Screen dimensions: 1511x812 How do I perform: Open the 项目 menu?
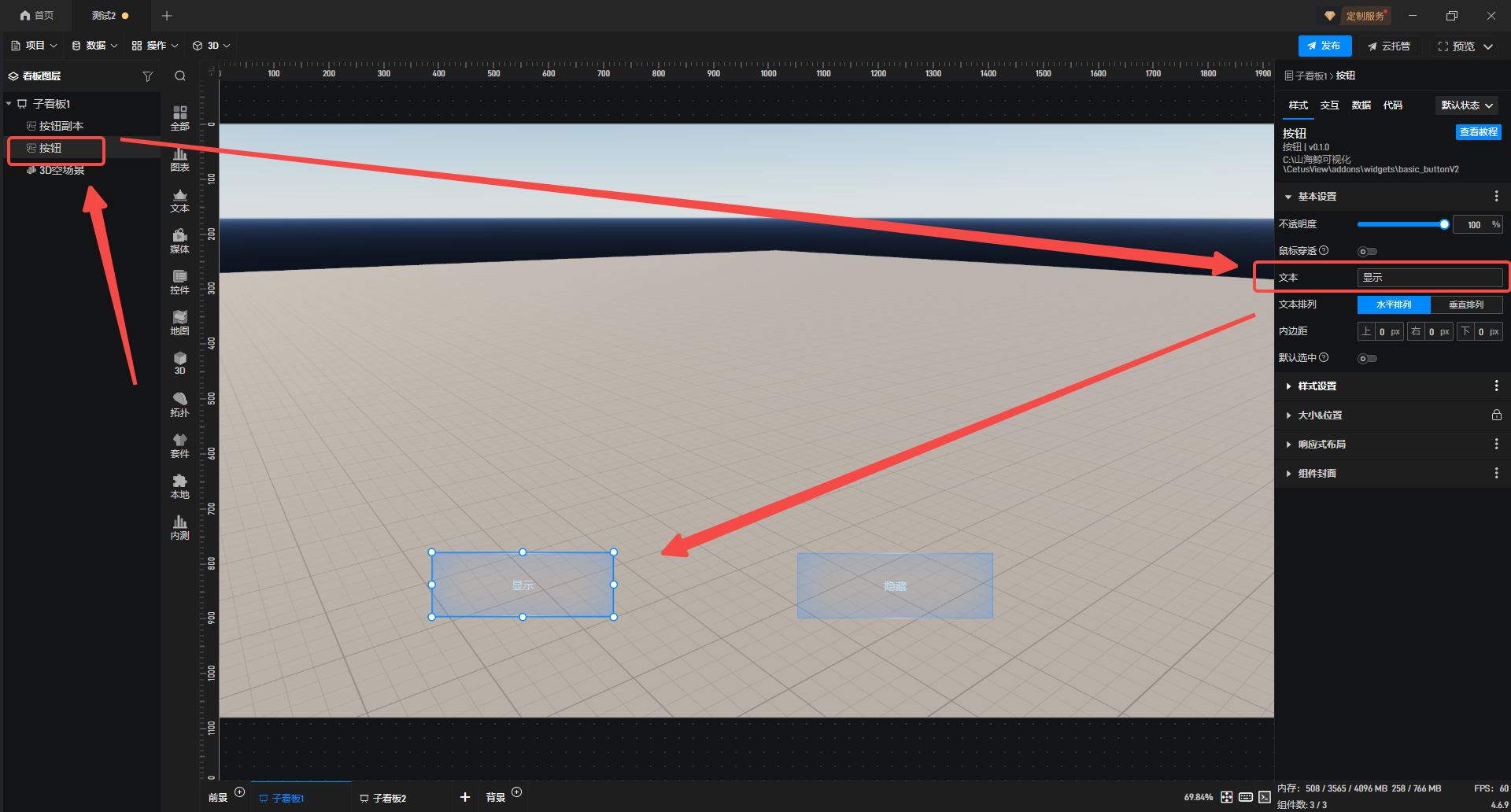(x=35, y=46)
